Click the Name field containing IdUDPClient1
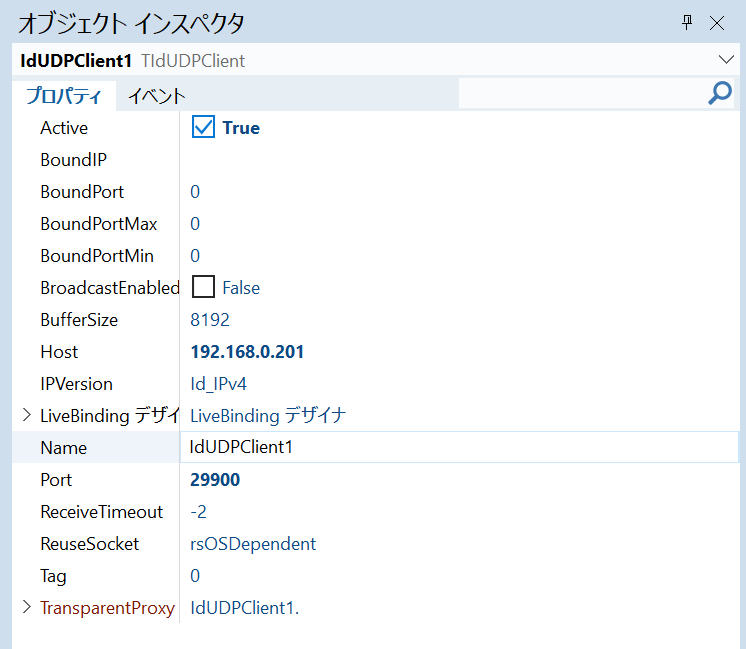This screenshot has height=649, width=746. click(460, 447)
